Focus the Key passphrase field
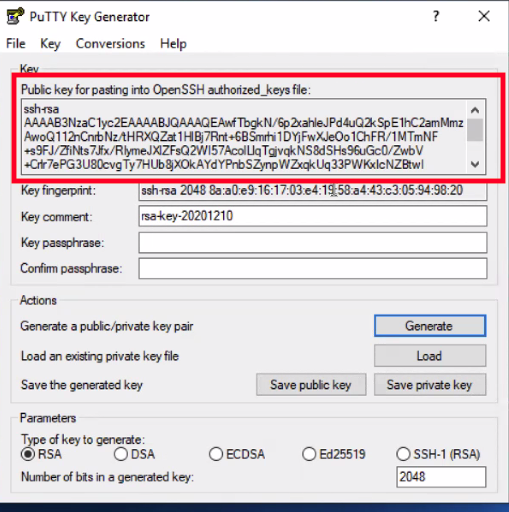This screenshot has width=509, height=512. pos(313,242)
